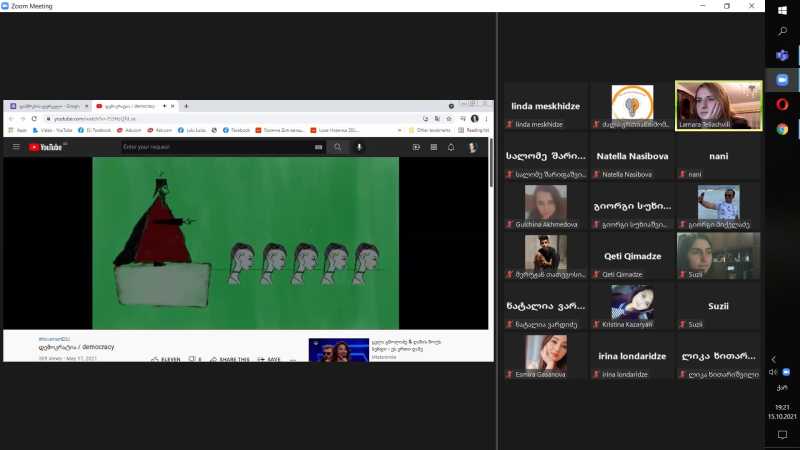Open YouTube on-screen keyboard icon
This screenshot has height=450, width=800.
[318, 147]
